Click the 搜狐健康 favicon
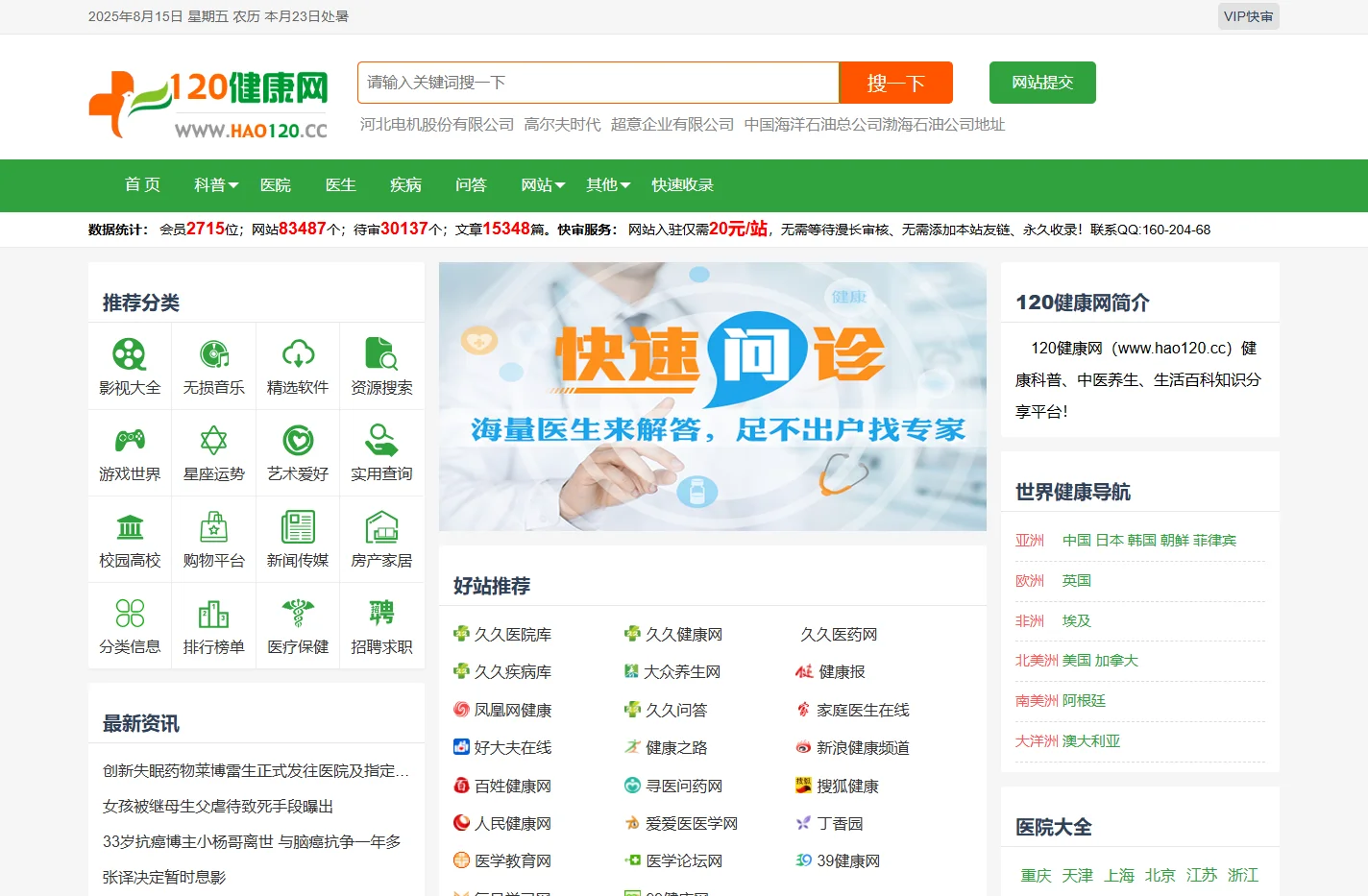1368x896 pixels. click(x=803, y=786)
